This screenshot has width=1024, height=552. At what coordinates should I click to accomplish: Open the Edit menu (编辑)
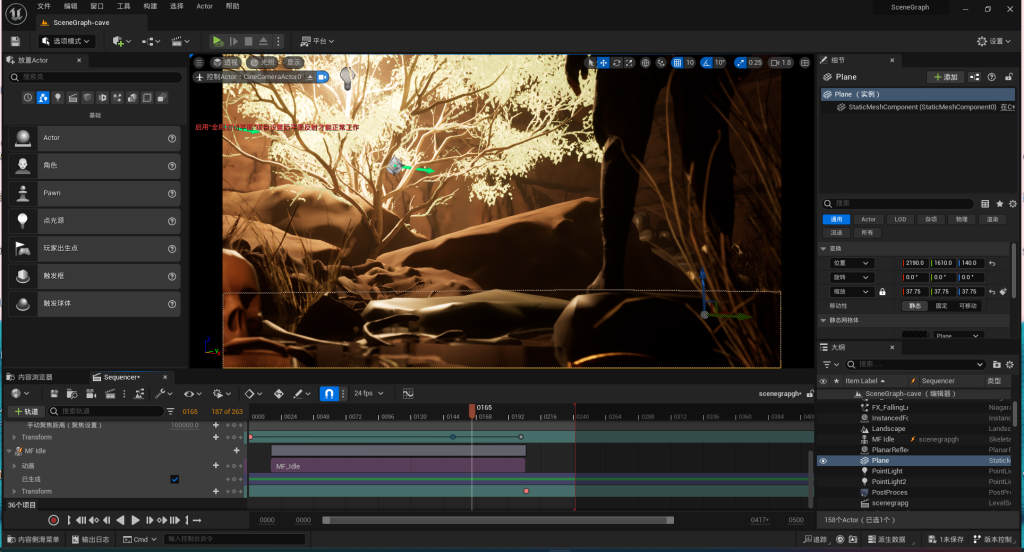pos(71,7)
